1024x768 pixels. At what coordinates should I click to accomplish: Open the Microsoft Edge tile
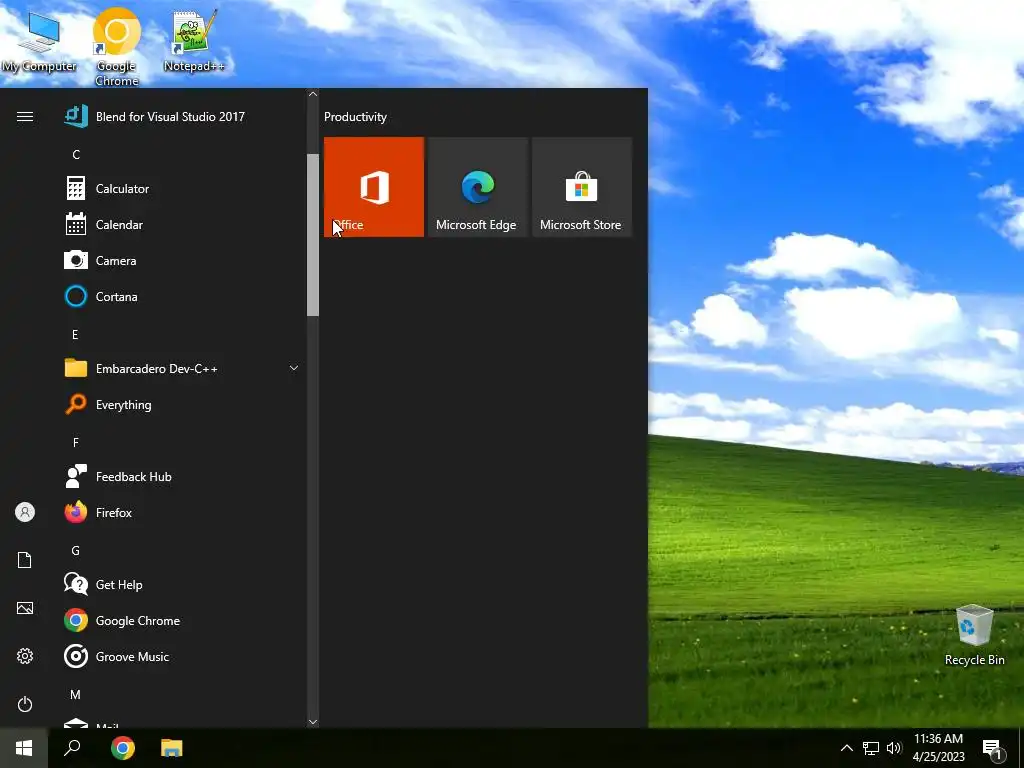coord(477,187)
